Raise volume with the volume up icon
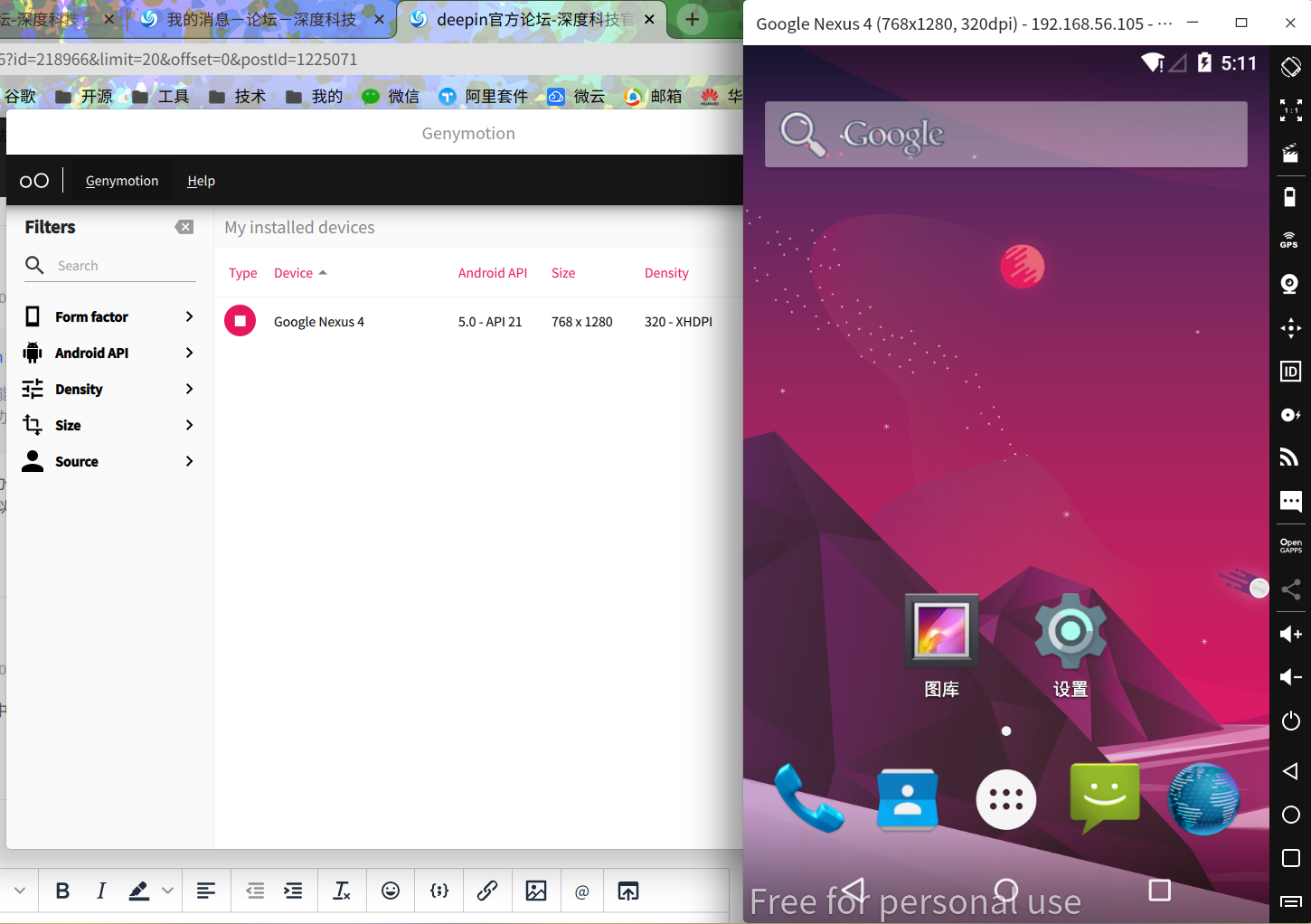The height and width of the screenshot is (924, 1311). pyautogui.click(x=1290, y=634)
